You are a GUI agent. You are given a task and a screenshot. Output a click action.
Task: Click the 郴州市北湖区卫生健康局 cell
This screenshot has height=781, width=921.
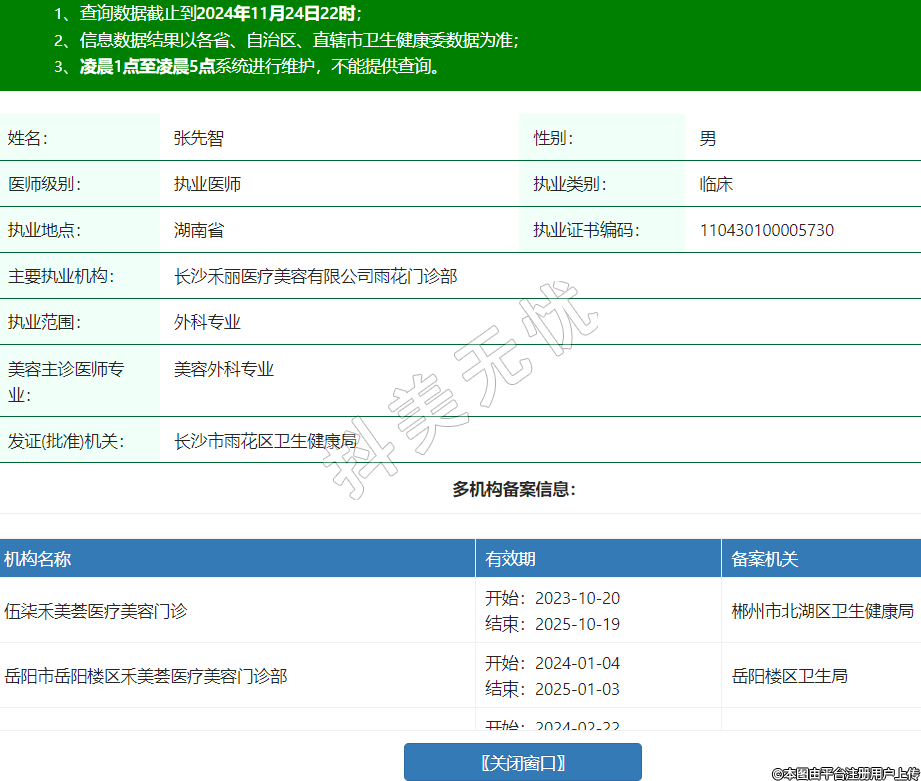822,610
